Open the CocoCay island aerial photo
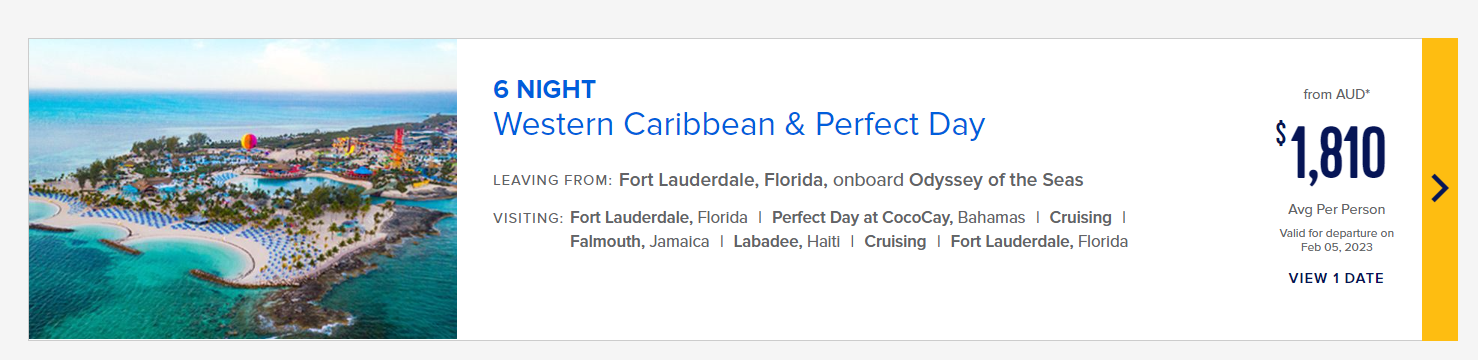Screen dimensions: 1478x360 [243, 189]
